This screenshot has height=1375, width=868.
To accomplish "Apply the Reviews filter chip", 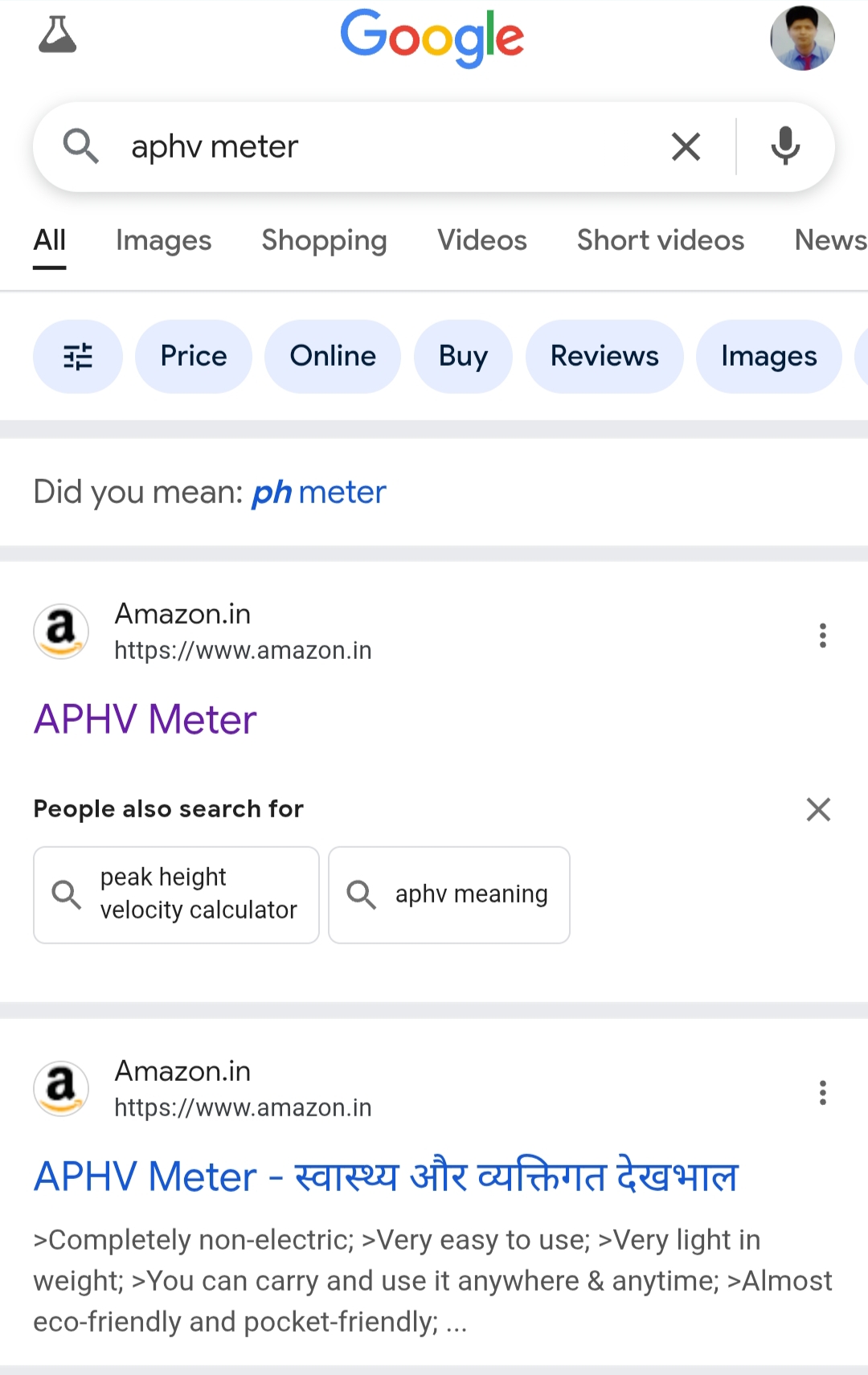I will click(604, 356).
